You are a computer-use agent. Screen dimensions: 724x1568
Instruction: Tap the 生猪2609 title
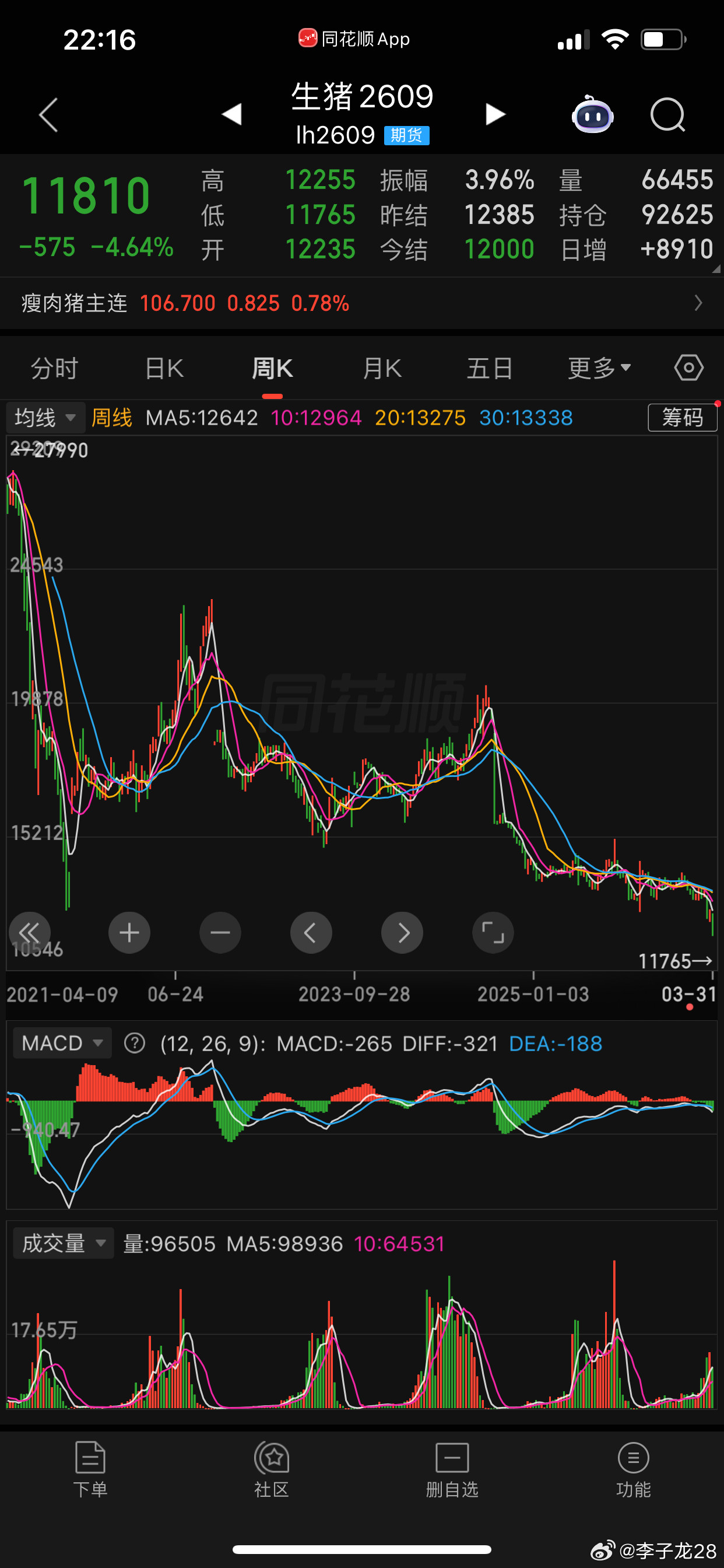(362, 96)
